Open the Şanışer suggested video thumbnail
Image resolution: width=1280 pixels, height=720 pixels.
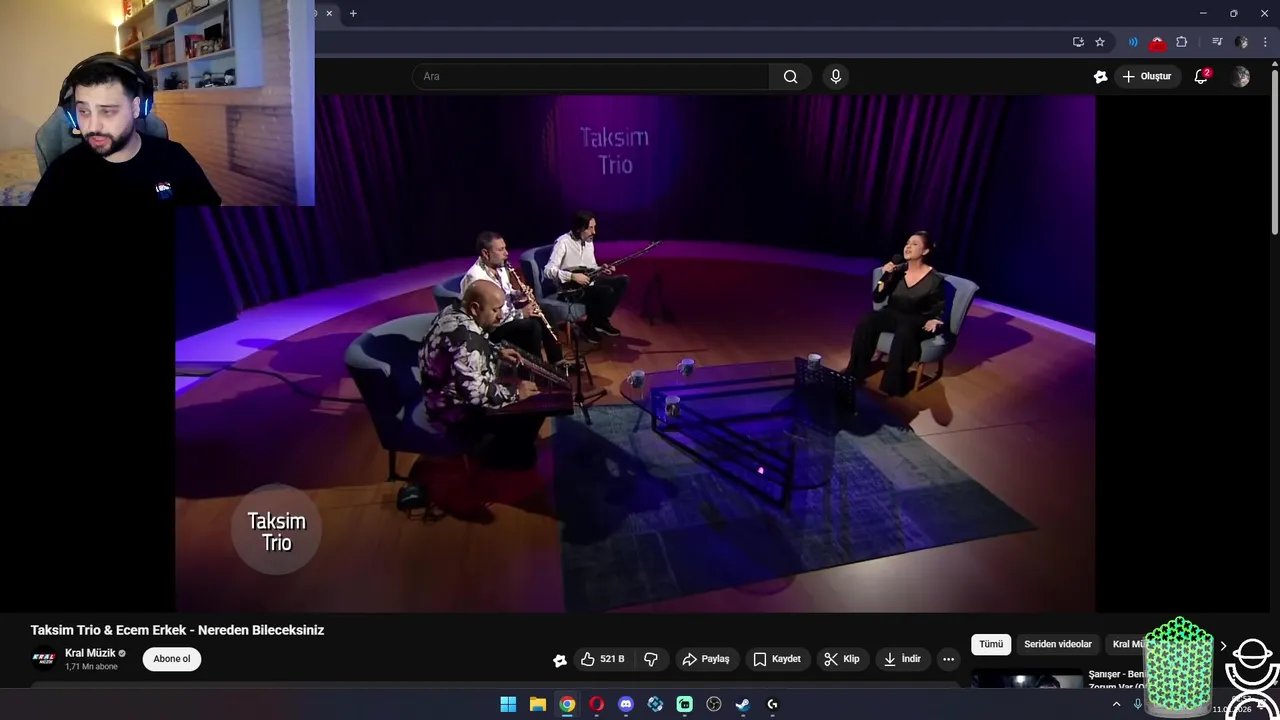(x=1027, y=679)
